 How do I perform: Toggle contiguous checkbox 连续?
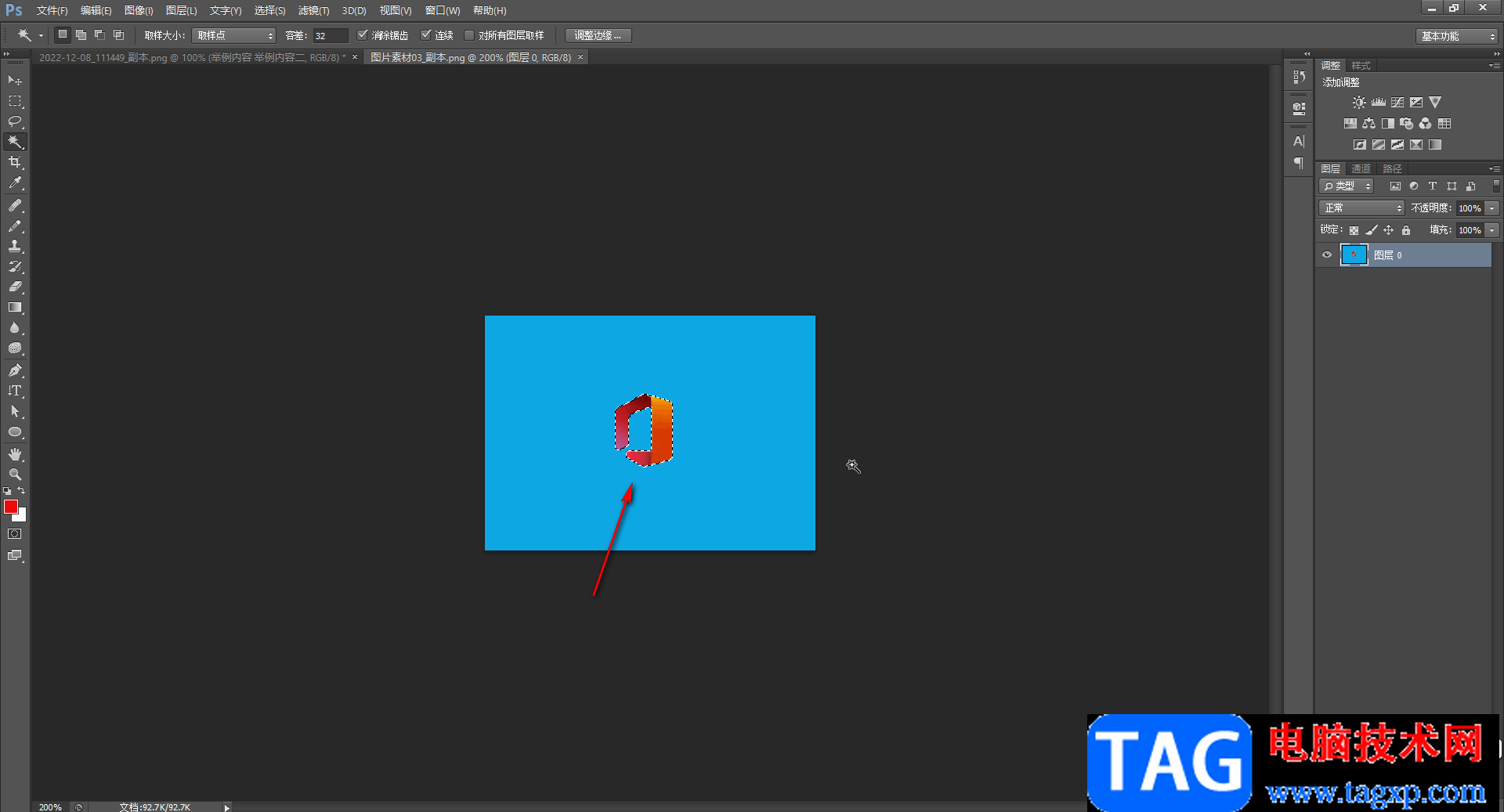tap(426, 35)
